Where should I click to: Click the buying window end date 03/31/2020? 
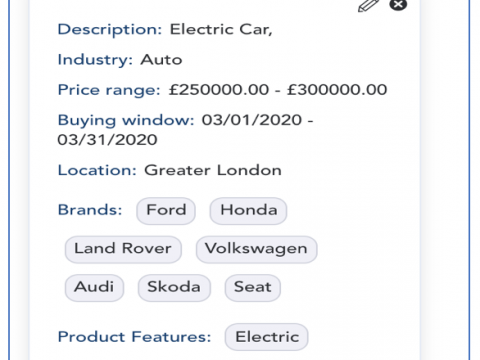pyautogui.click(x=107, y=140)
